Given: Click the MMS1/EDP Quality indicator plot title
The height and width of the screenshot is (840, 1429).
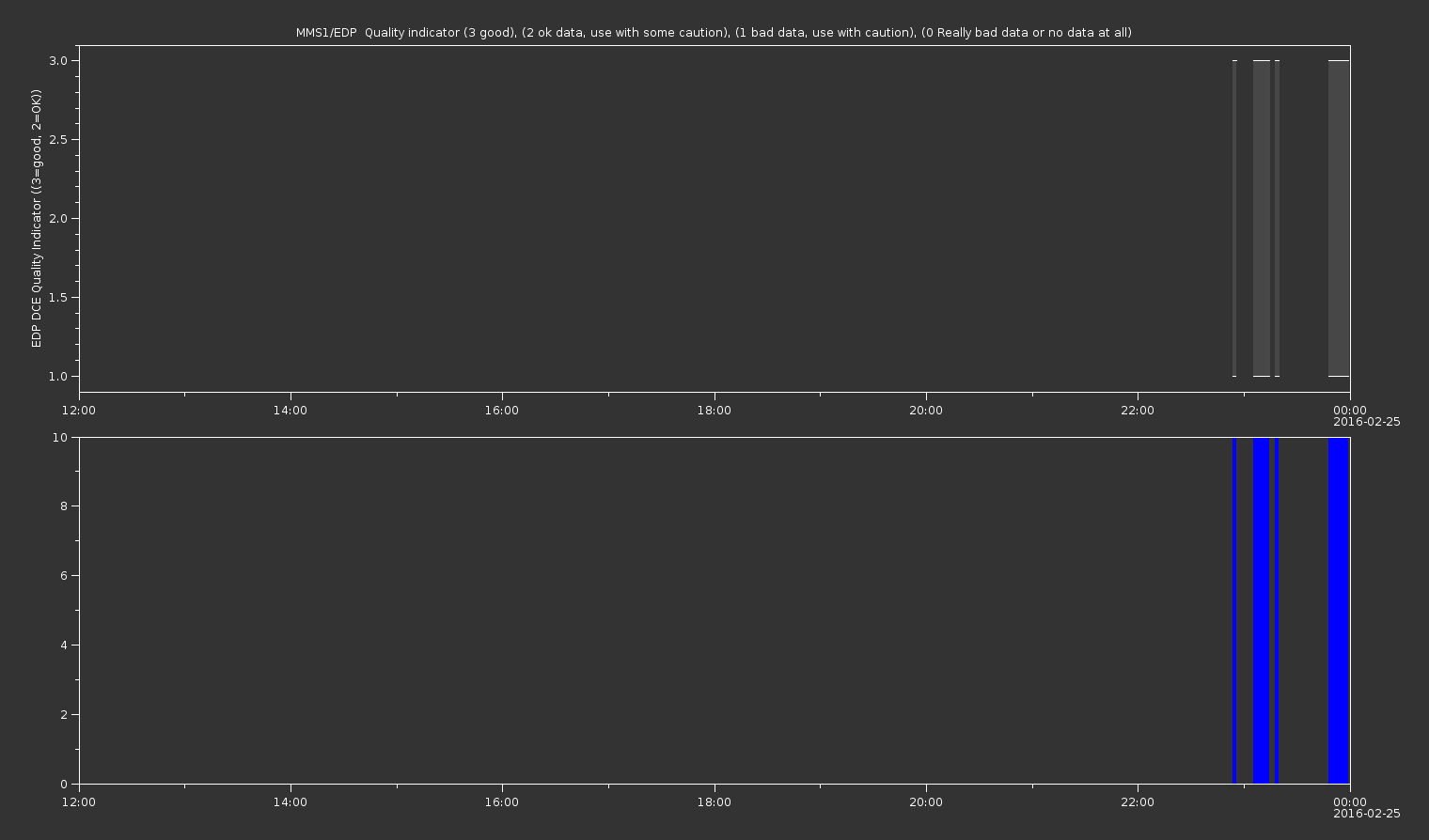Looking at the screenshot, I should (x=714, y=33).
